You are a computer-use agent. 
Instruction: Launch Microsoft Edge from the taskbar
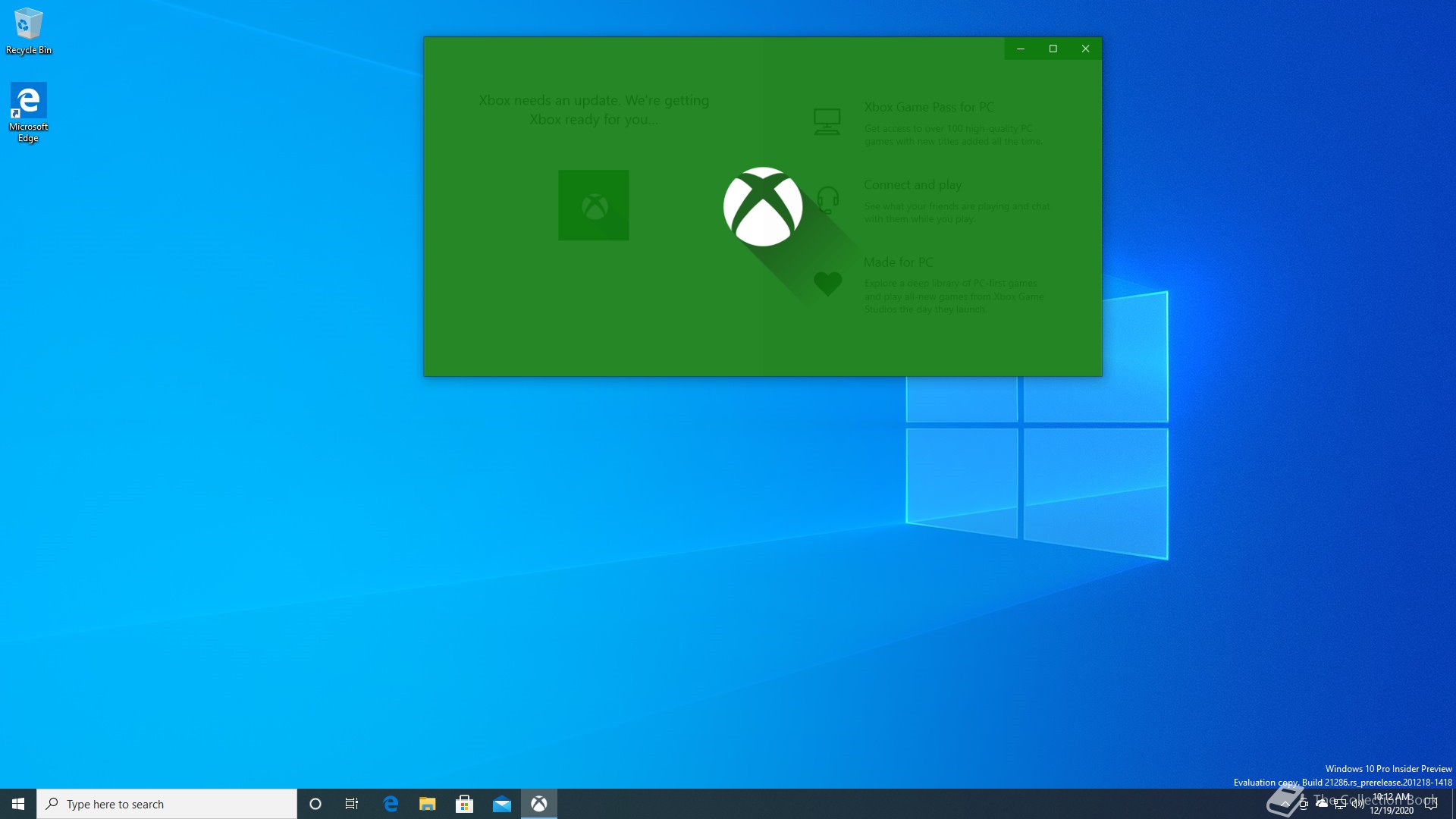391,804
